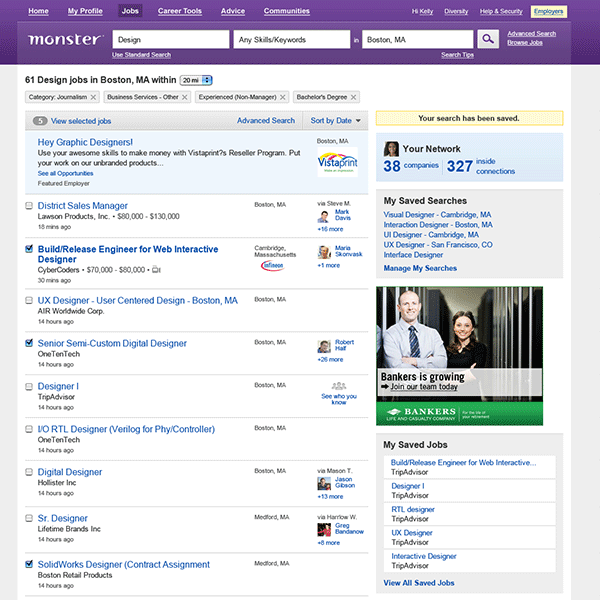The height and width of the screenshot is (600, 600).
Task: Click the Infineon company logo
Action: (272, 265)
